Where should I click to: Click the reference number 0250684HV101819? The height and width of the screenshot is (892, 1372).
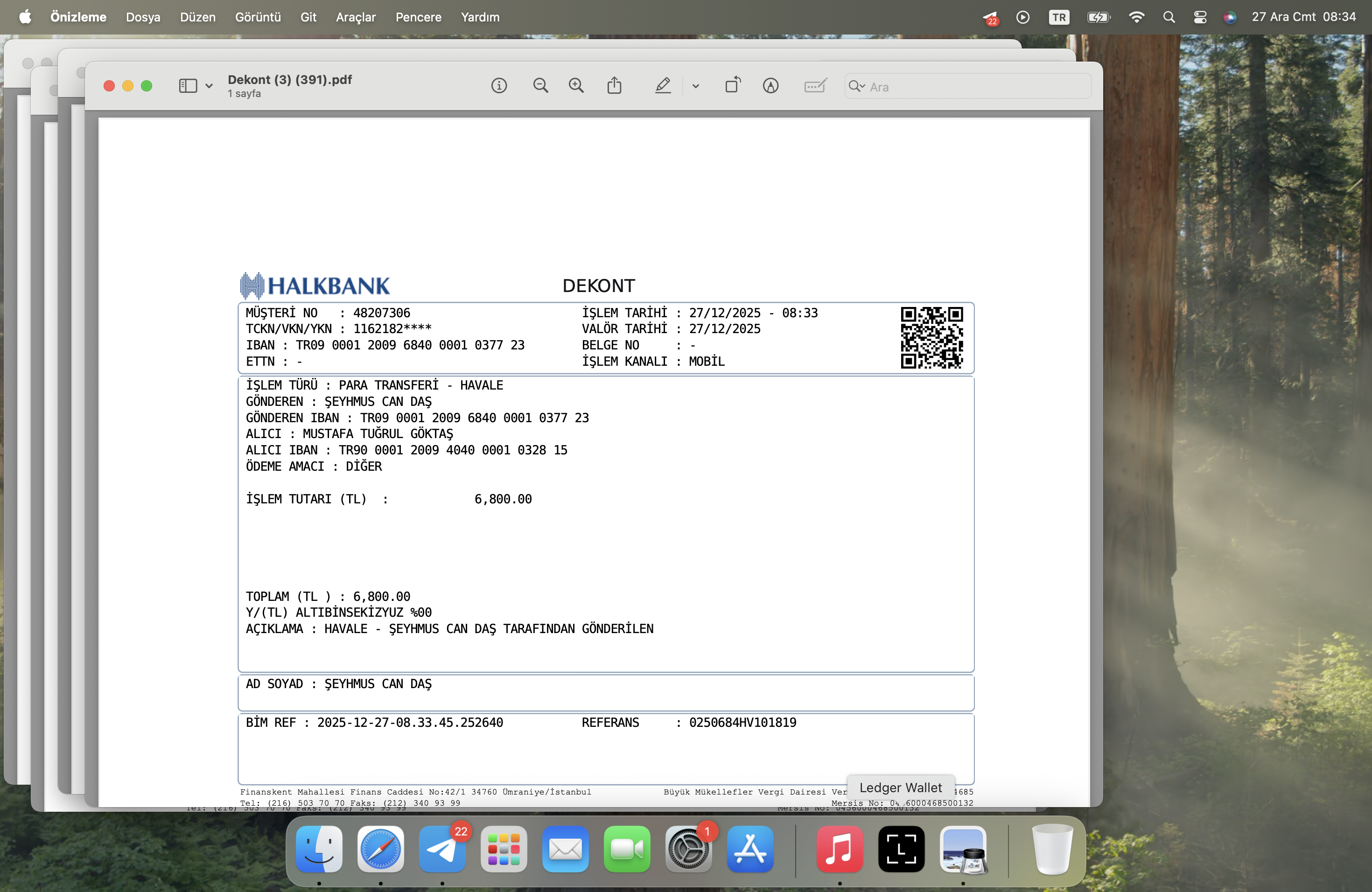(742, 723)
